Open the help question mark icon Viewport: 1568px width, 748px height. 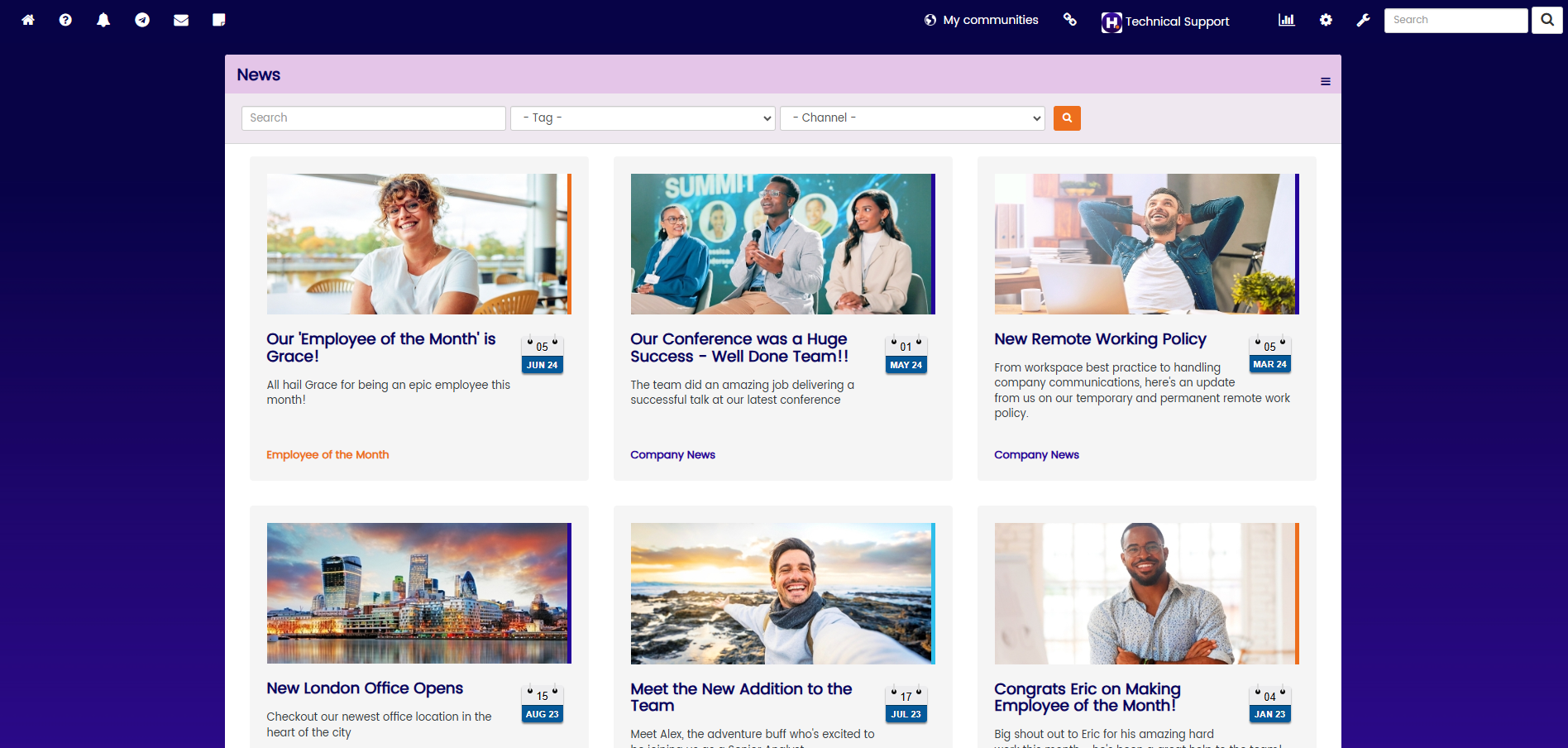(x=65, y=20)
